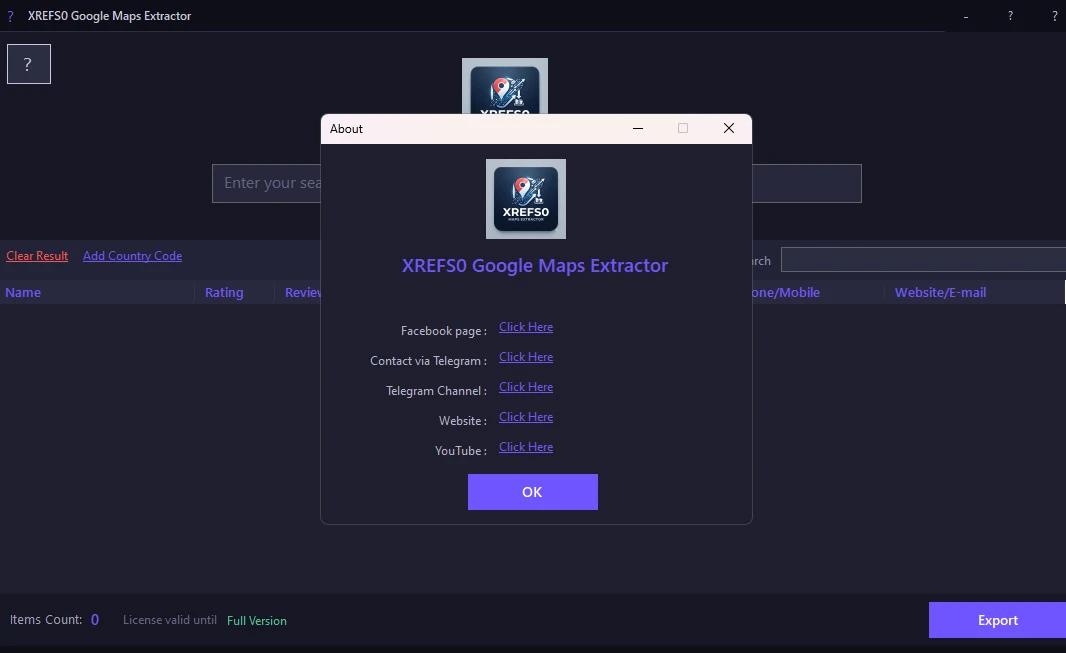1066x653 pixels.
Task: Click the title bar question mark app icon
Action: (10, 16)
